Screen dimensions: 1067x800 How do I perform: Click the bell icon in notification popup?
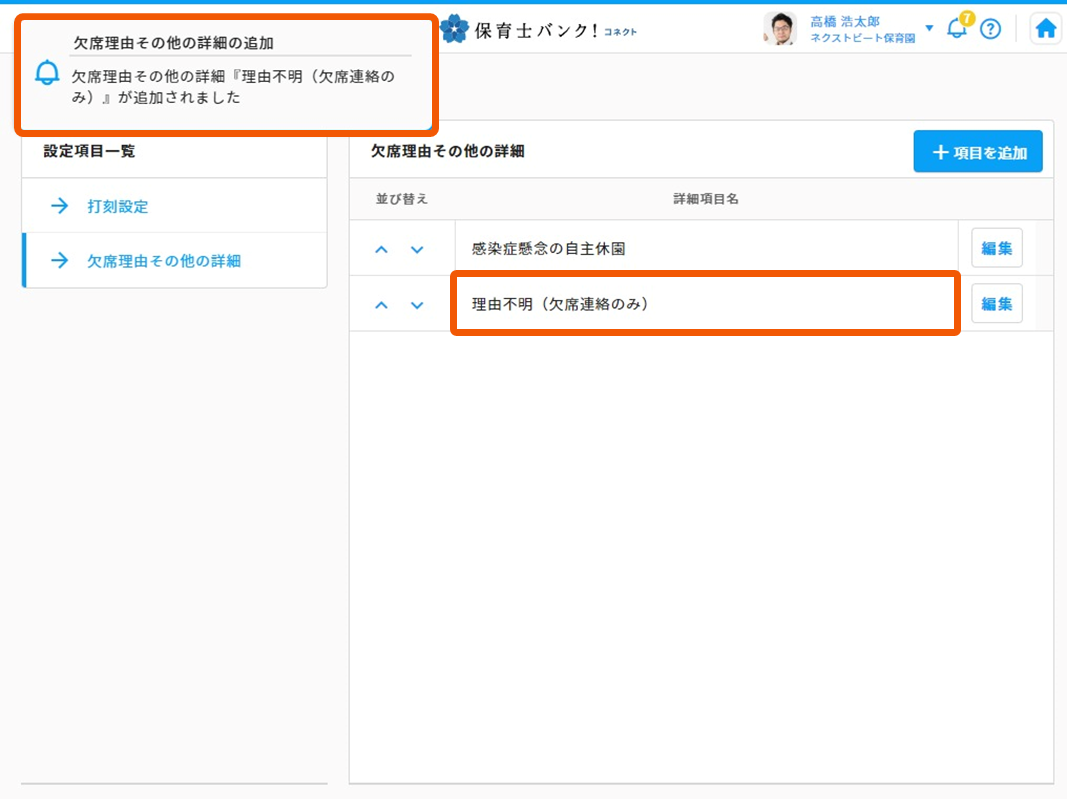coord(47,73)
